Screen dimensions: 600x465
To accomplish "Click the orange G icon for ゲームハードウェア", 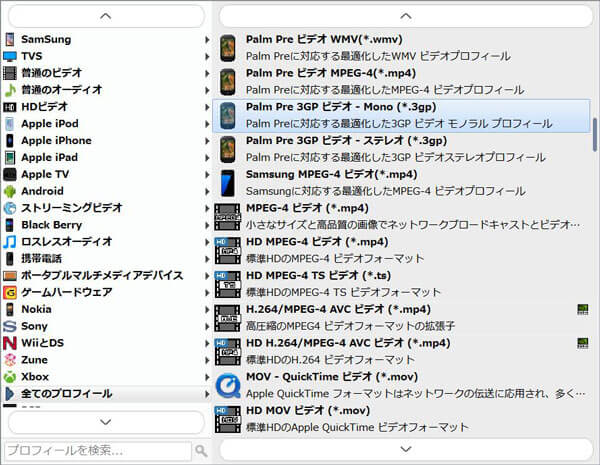I will [x=10, y=292].
